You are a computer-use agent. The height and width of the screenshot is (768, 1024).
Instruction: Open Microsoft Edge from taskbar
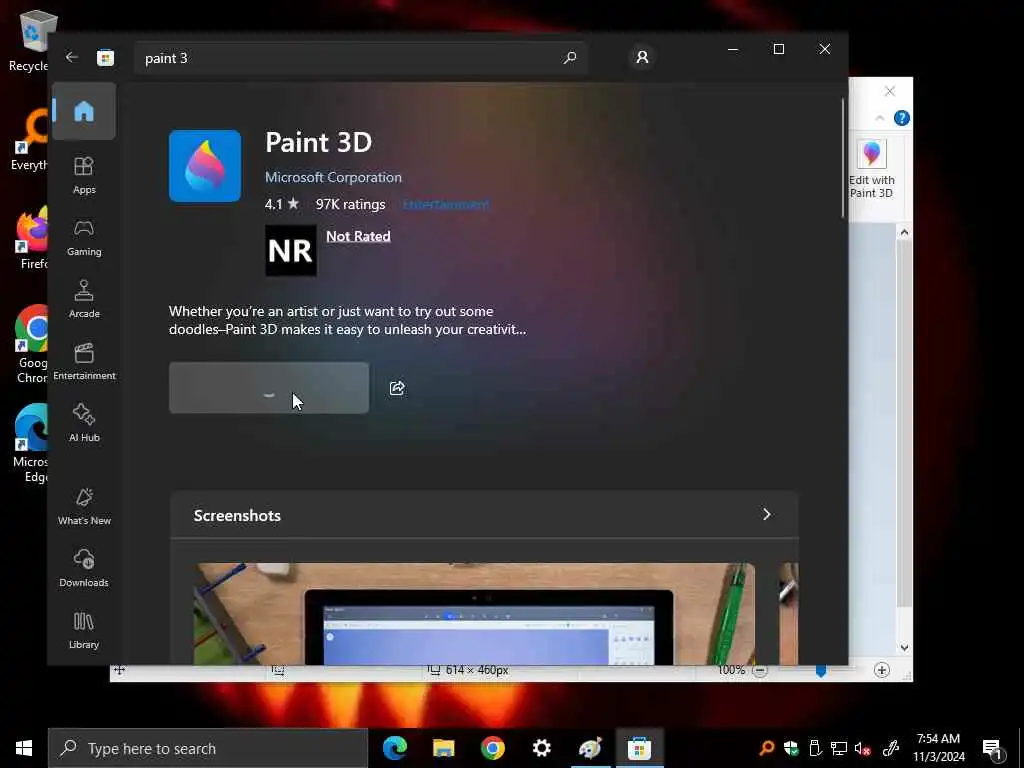tap(395, 748)
